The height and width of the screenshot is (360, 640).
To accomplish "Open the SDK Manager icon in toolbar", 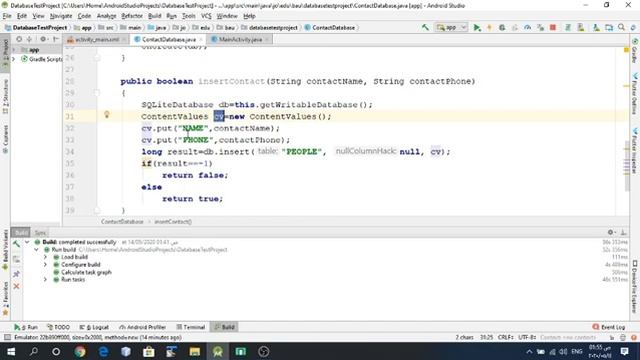I will [x=609, y=27].
